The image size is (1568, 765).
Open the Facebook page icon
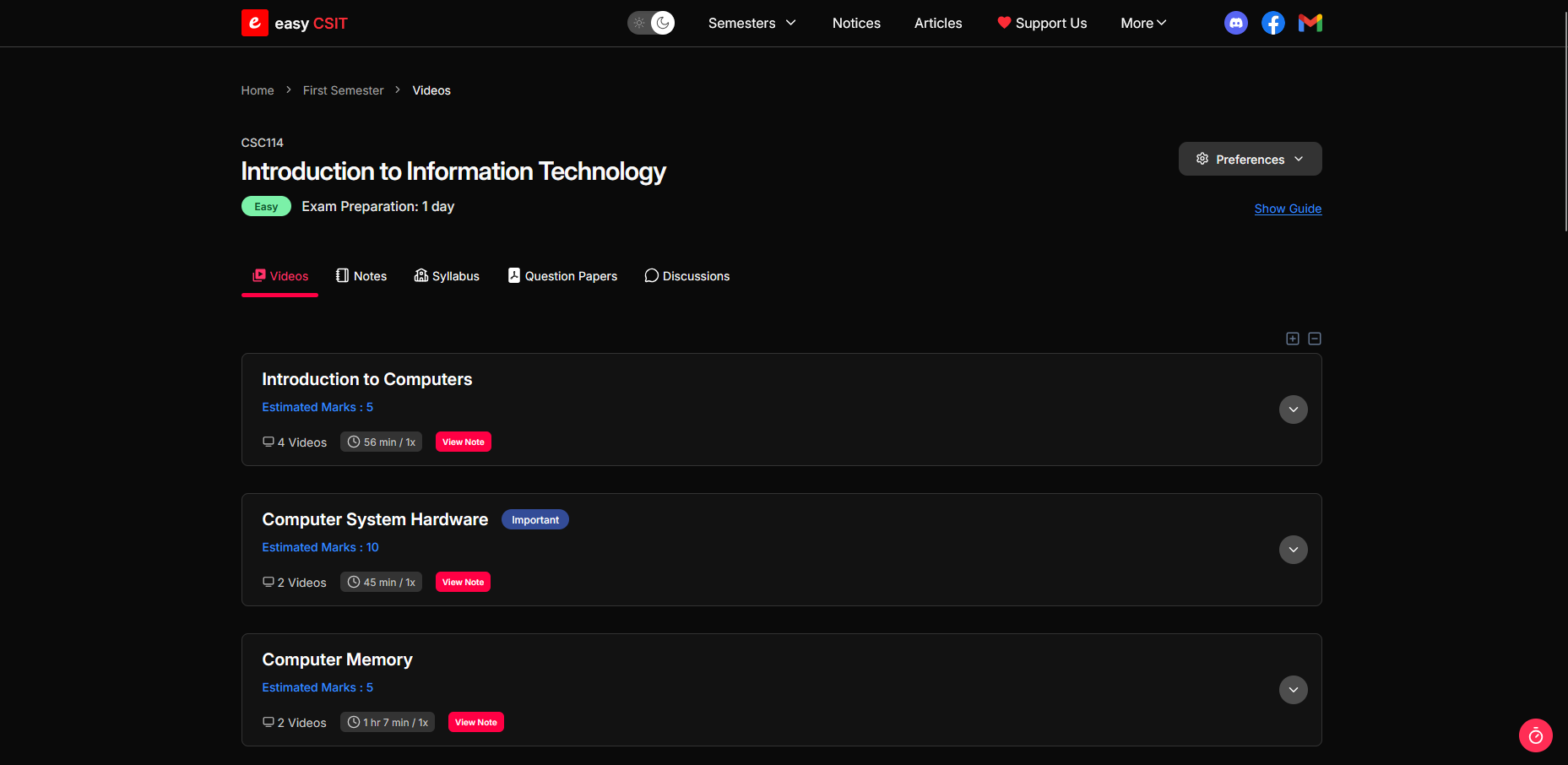click(1273, 23)
